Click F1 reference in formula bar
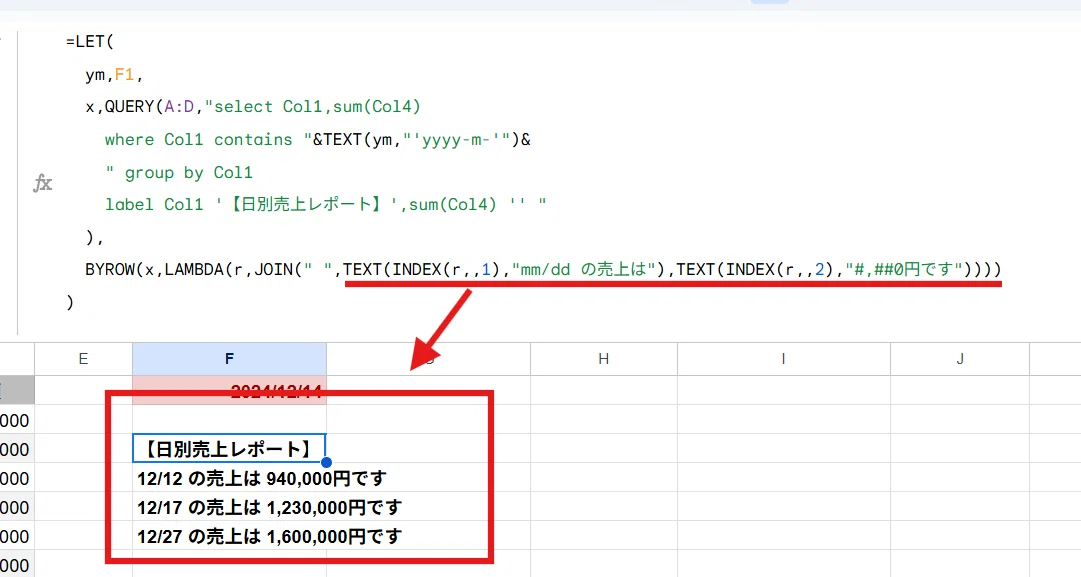The width and height of the screenshot is (1081, 577). [x=124, y=74]
